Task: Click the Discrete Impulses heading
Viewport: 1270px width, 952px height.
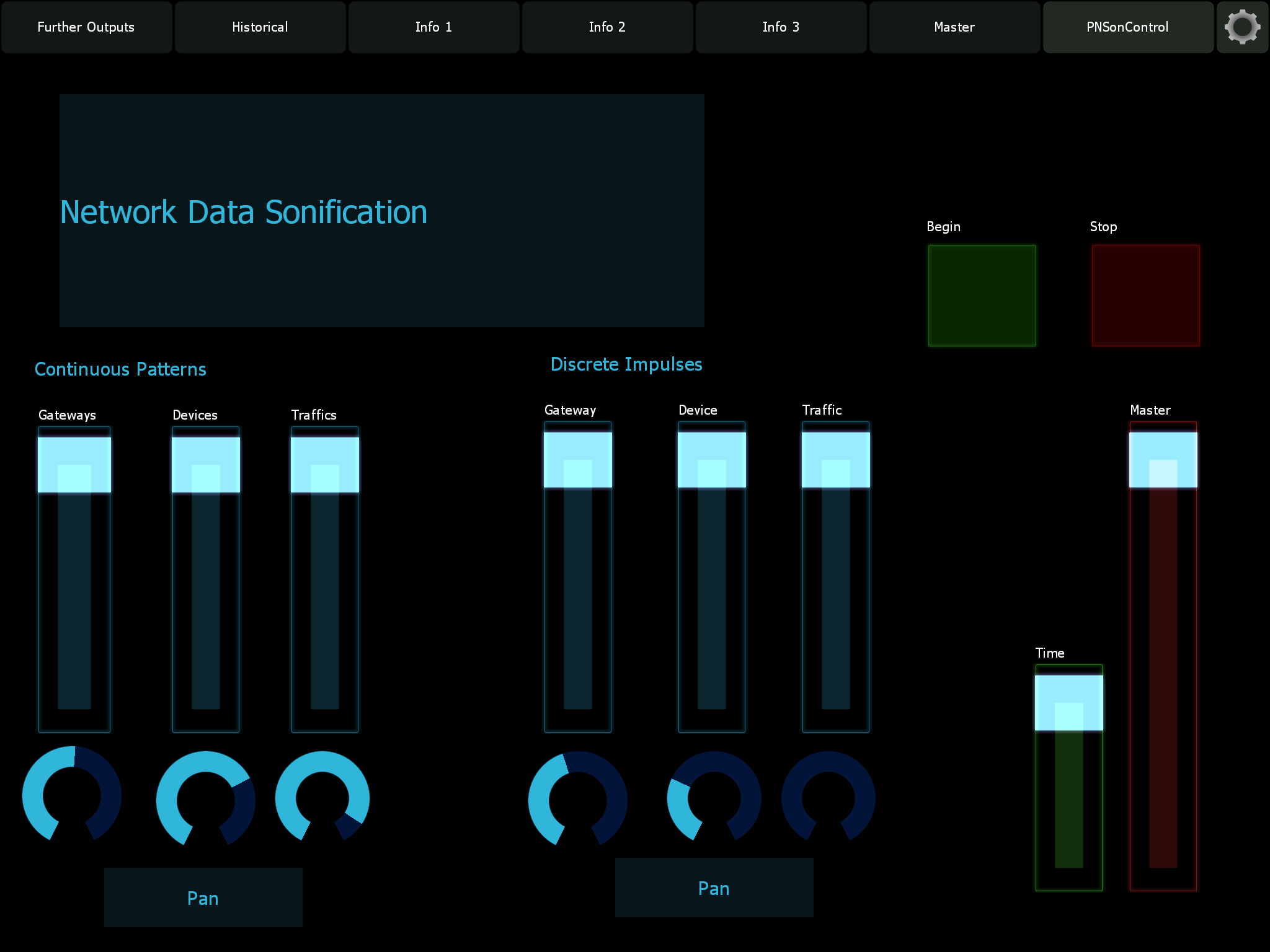Action: 626,364
